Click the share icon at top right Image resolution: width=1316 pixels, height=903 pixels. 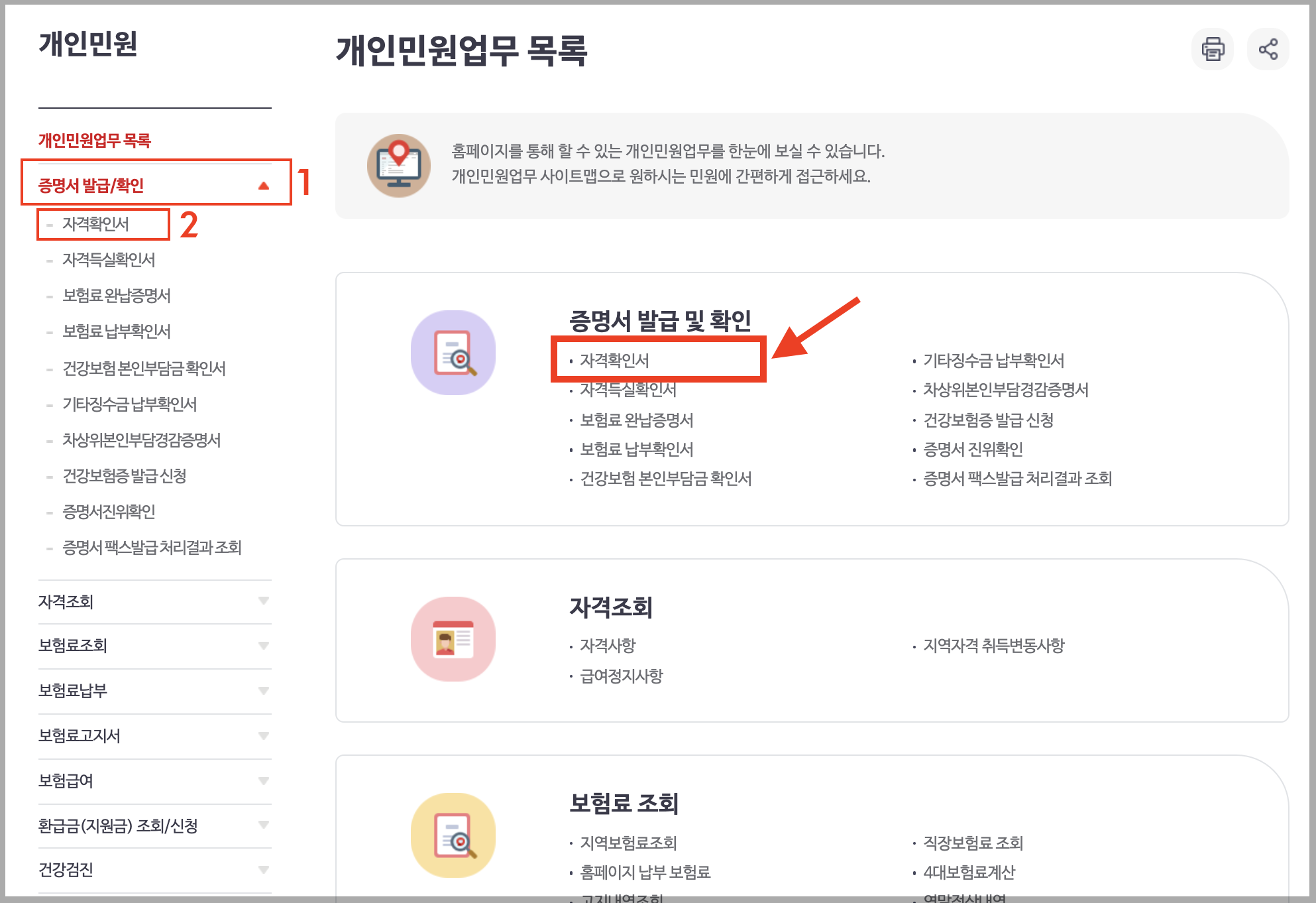1268,49
